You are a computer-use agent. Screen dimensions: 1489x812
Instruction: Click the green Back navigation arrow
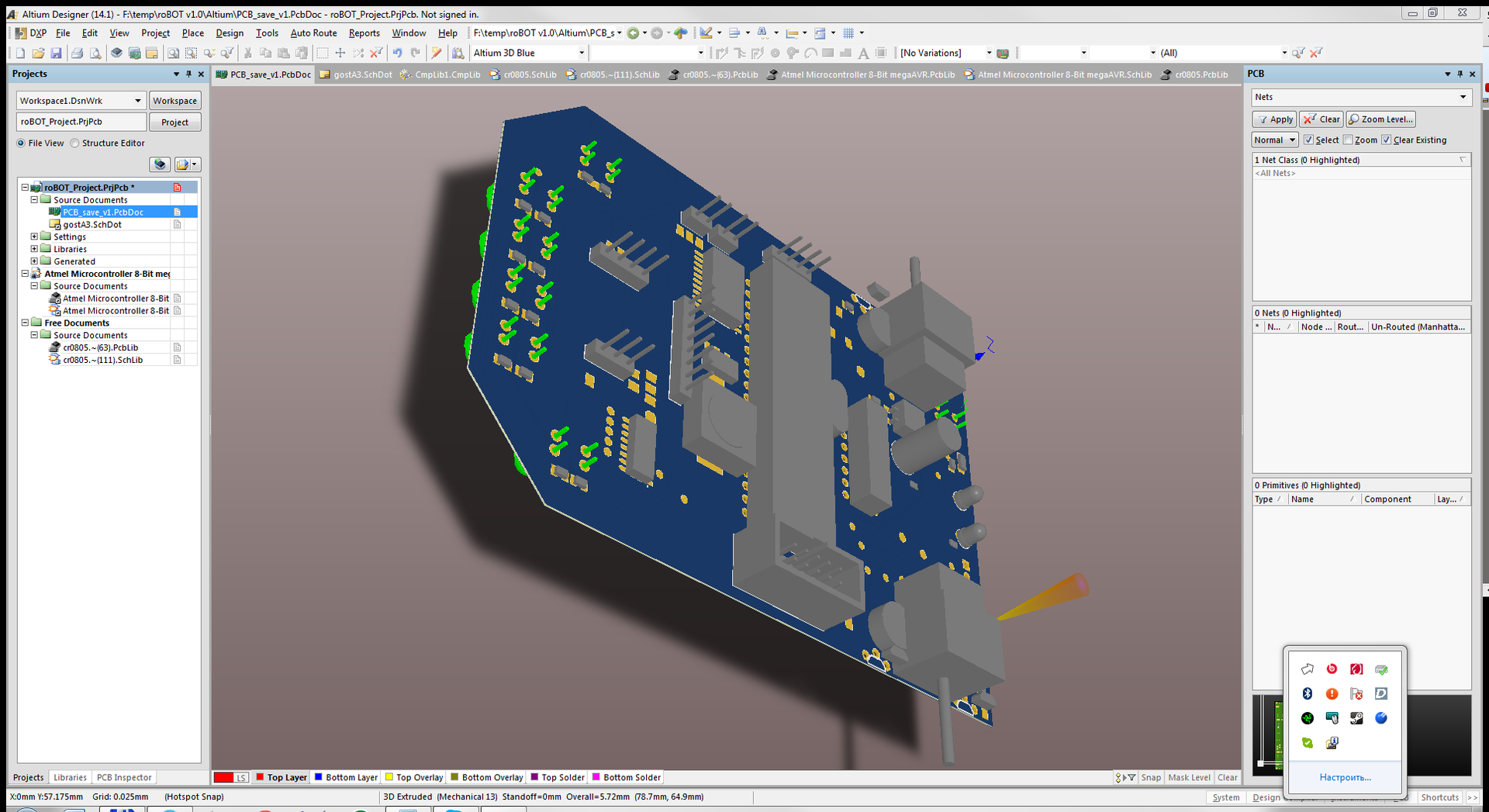coord(634,33)
